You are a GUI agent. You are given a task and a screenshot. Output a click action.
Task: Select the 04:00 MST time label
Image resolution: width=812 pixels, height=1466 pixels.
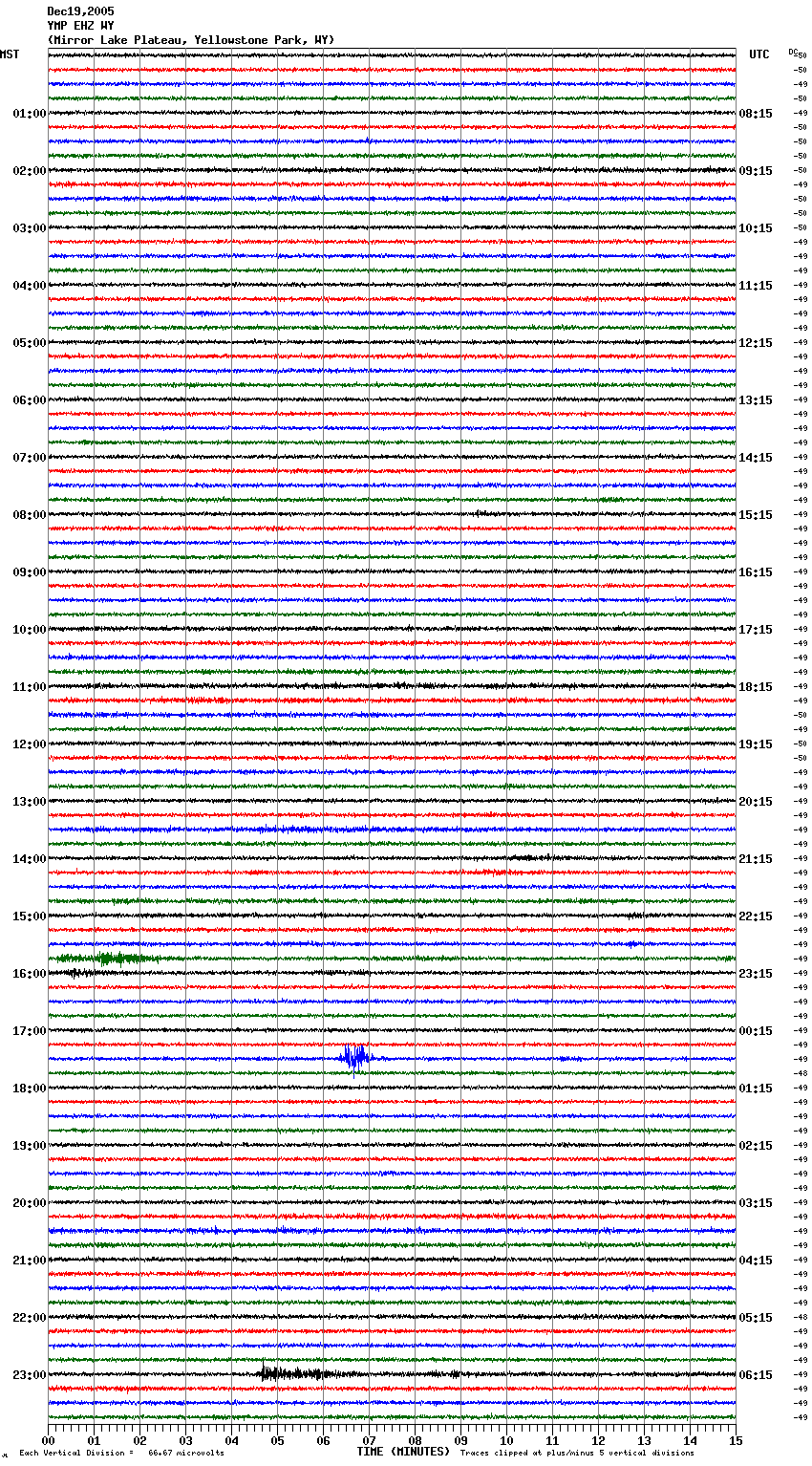(30, 286)
